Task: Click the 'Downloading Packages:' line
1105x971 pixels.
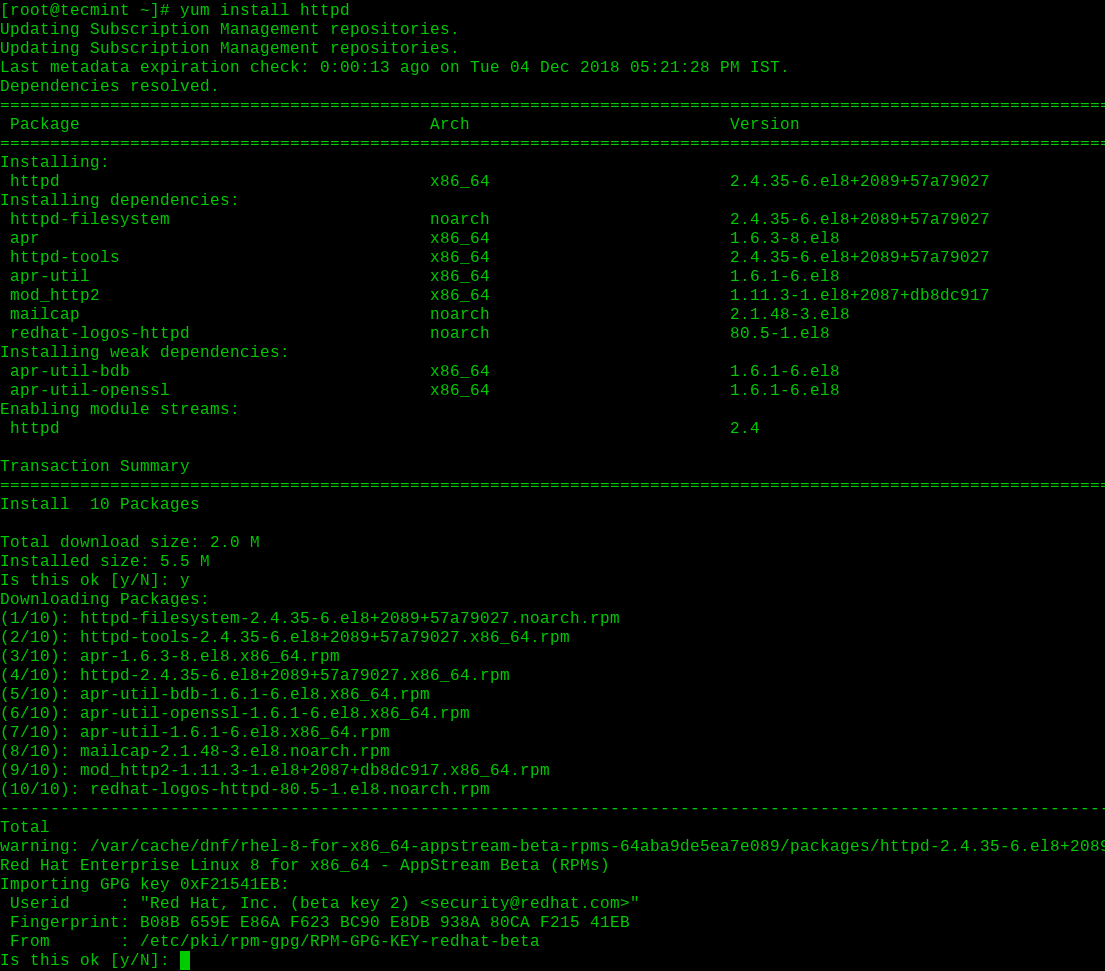Action: pyautogui.click(x=105, y=600)
